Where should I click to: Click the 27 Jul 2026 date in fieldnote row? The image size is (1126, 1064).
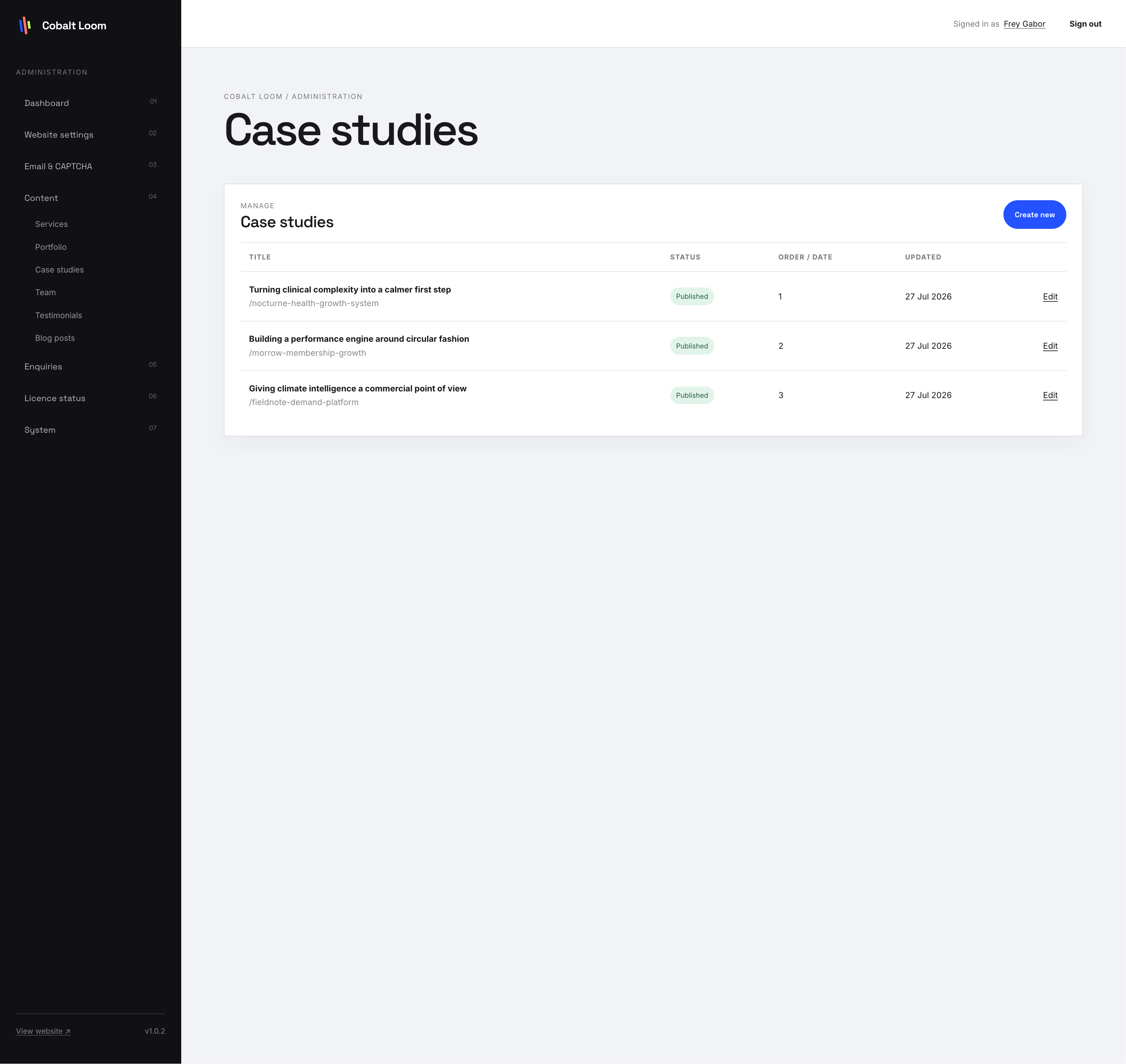tap(928, 395)
